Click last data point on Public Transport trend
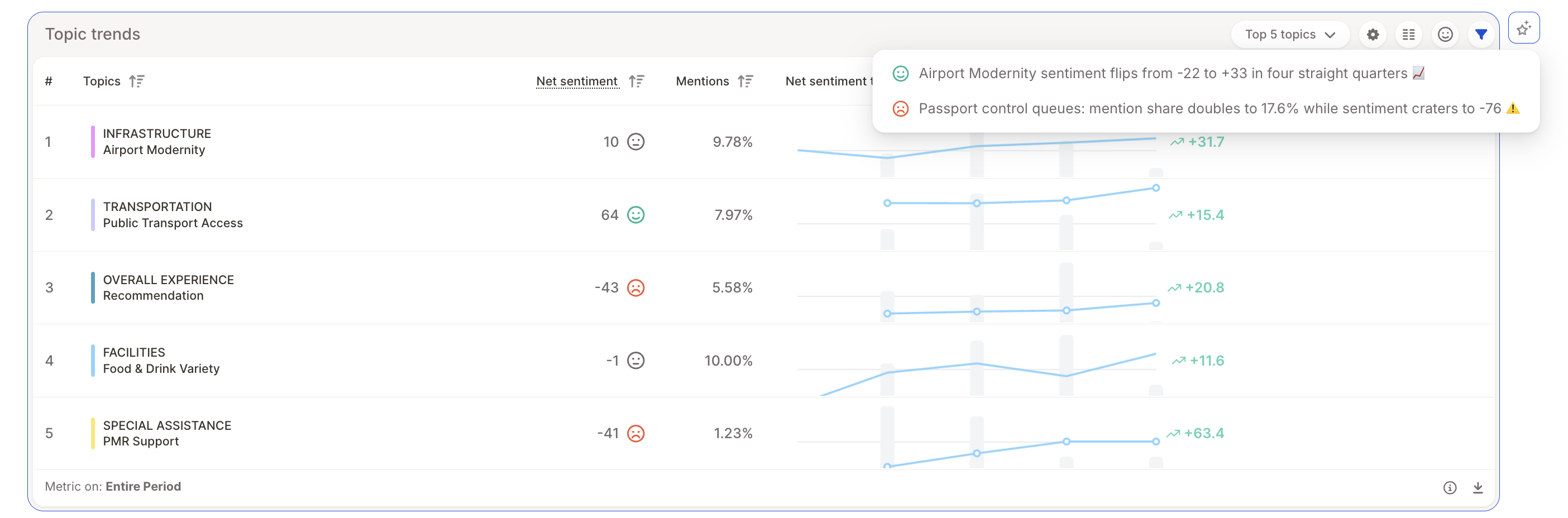Viewport: 1568px width, 518px height. [1156, 188]
